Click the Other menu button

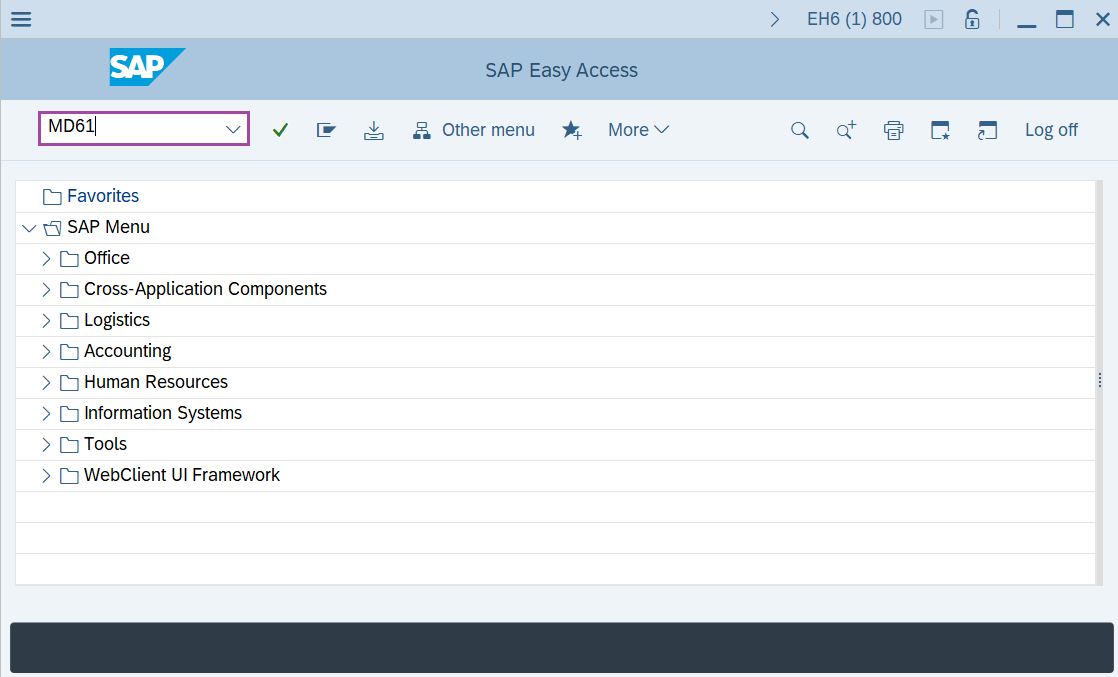coord(474,130)
